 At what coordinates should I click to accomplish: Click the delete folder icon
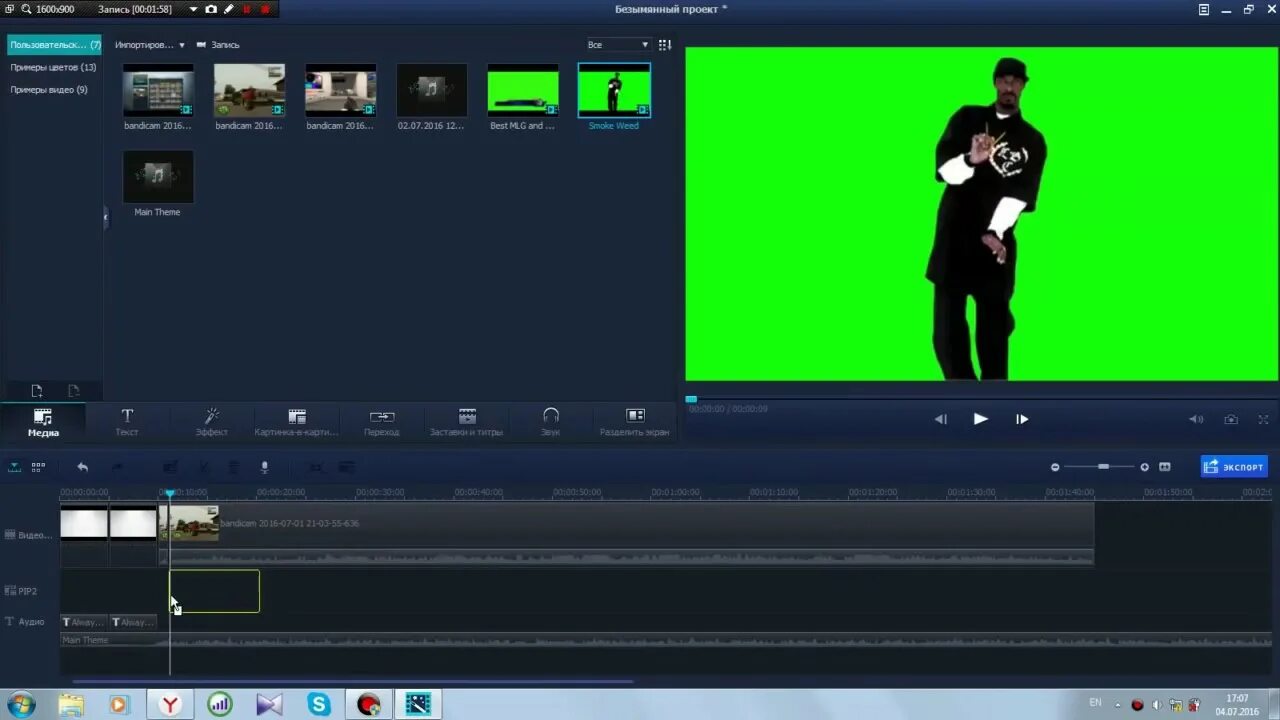click(x=73, y=391)
